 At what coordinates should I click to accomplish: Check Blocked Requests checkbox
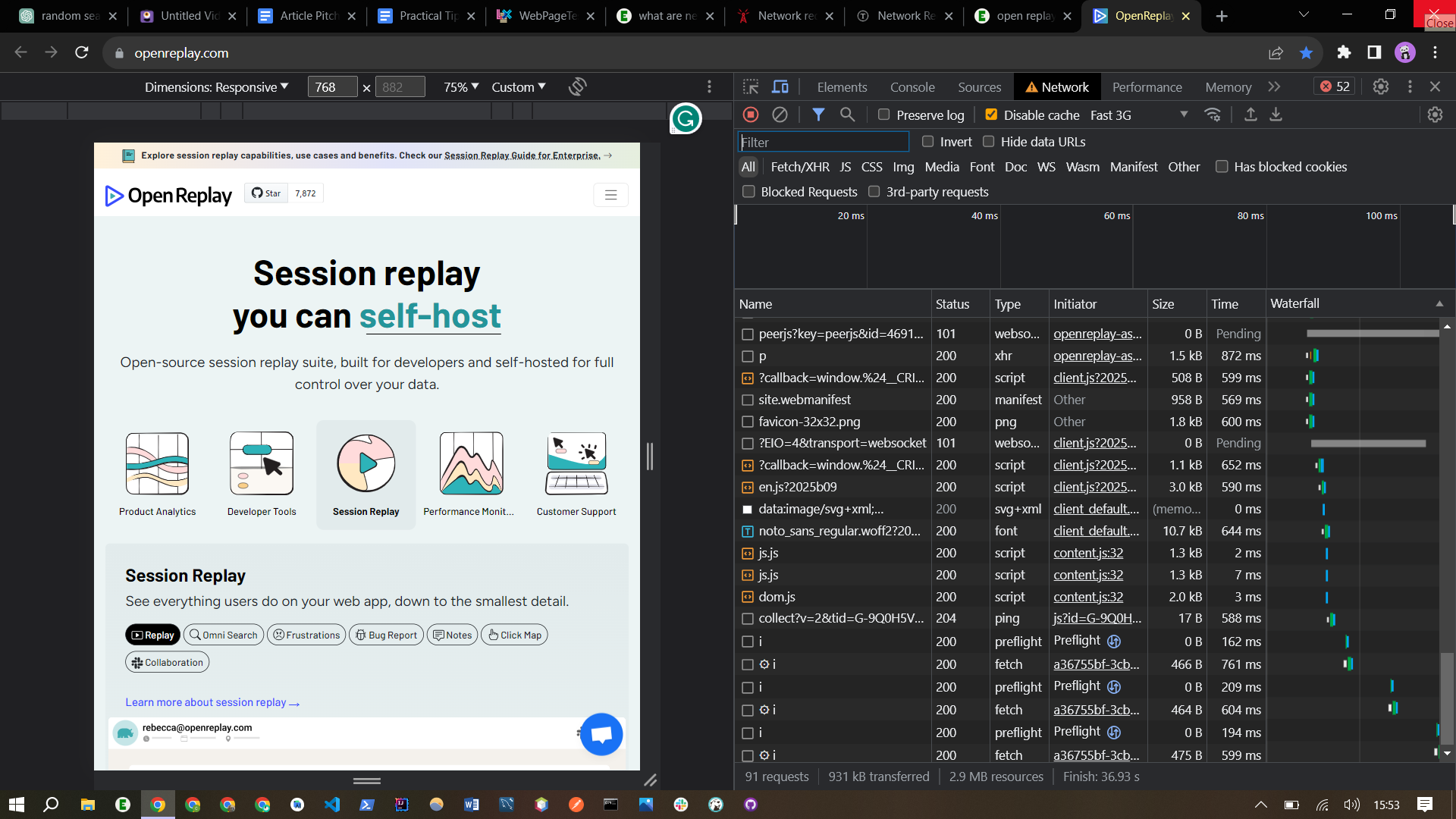(748, 191)
